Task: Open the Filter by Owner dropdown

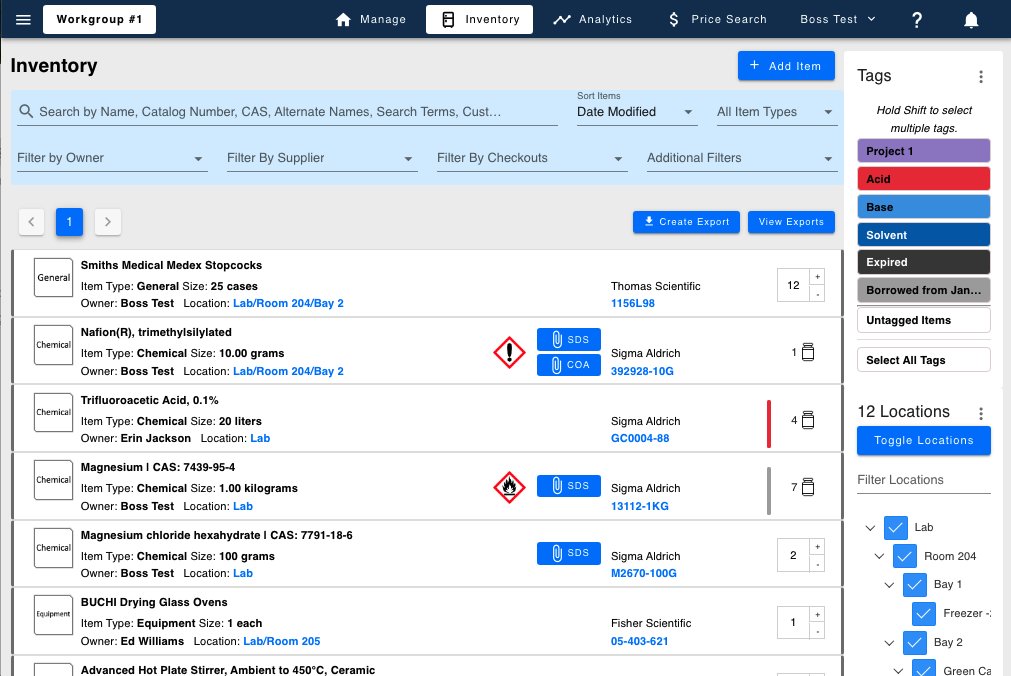Action: coord(112,158)
